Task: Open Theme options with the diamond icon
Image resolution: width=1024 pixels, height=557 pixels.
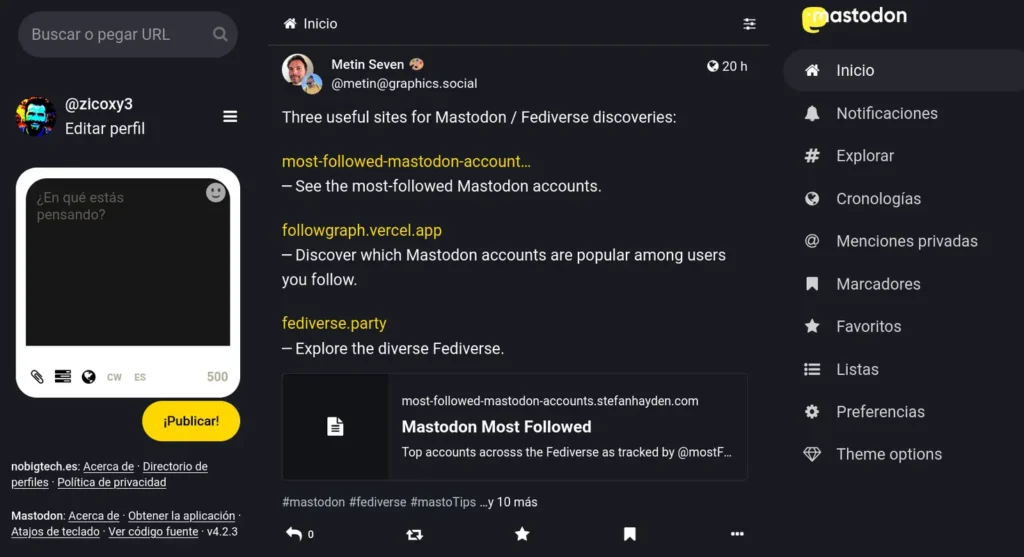Action: [888, 454]
